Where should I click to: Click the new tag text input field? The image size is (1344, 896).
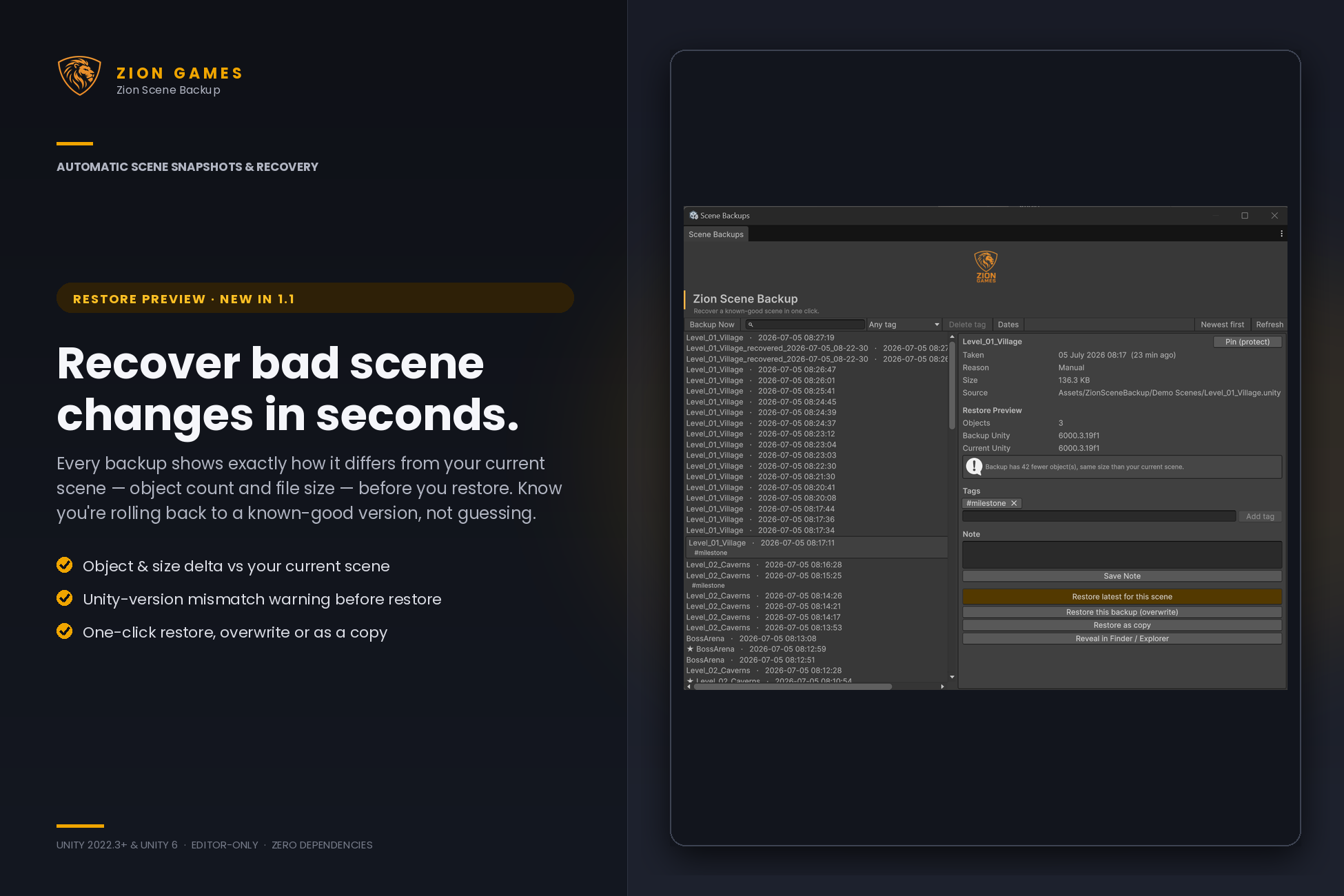[1099, 516]
